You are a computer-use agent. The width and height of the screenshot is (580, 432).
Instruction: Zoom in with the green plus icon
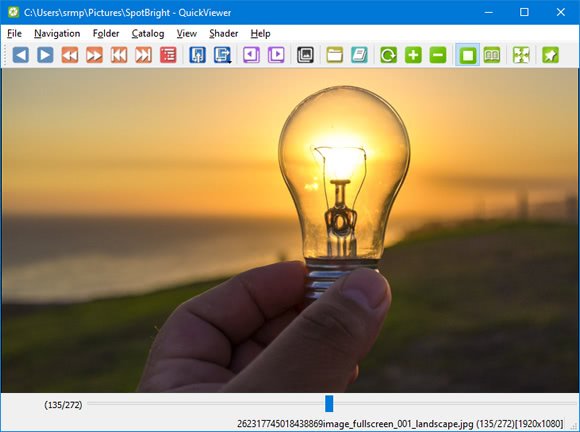pos(413,55)
